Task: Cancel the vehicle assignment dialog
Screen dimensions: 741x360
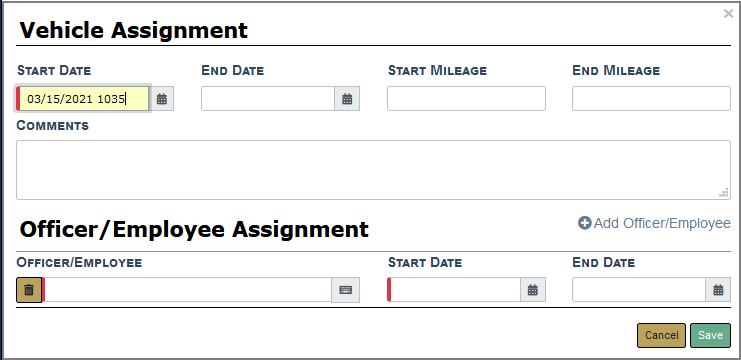Action: point(661,335)
